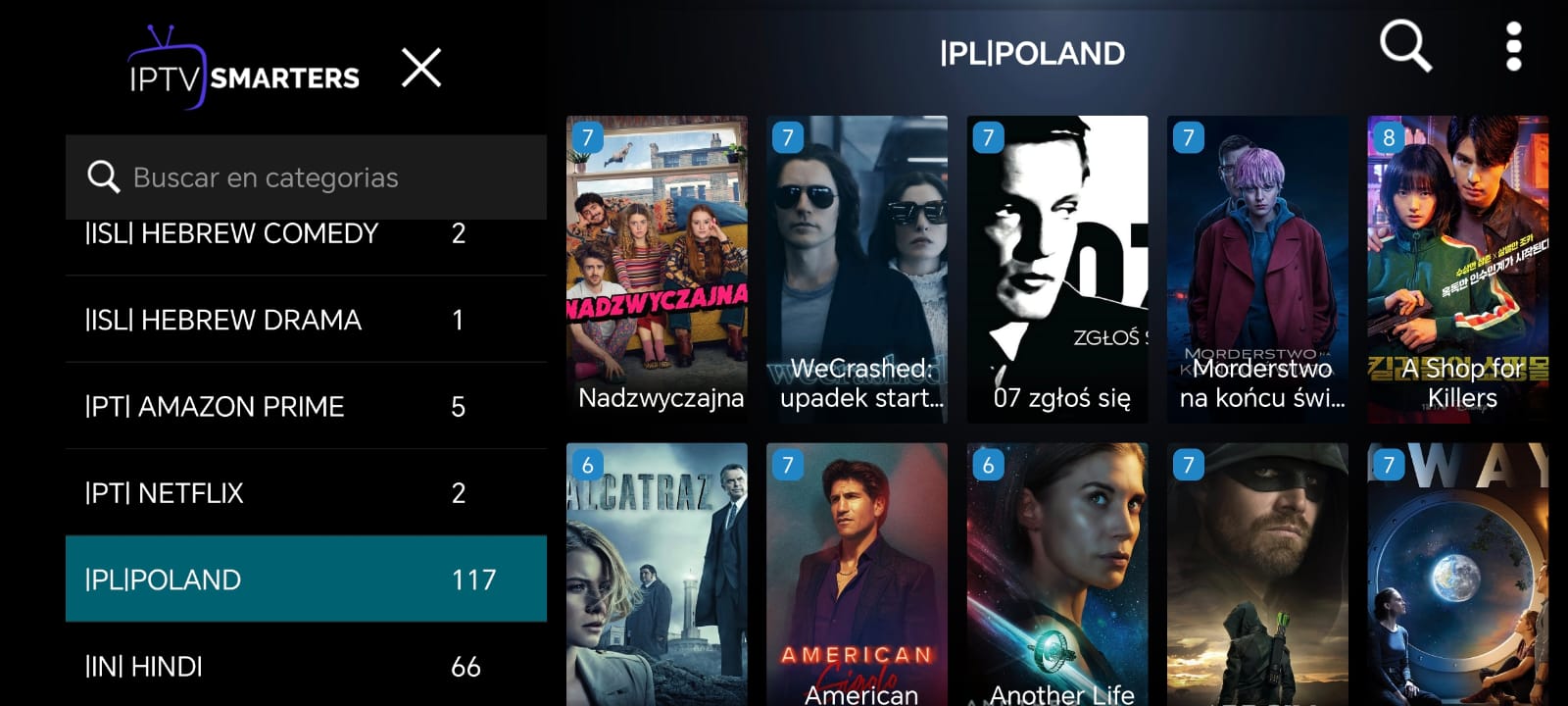Click the IPTV Smarters logo
Image resolution: width=1568 pixels, height=706 pixels.
(243, 68)
